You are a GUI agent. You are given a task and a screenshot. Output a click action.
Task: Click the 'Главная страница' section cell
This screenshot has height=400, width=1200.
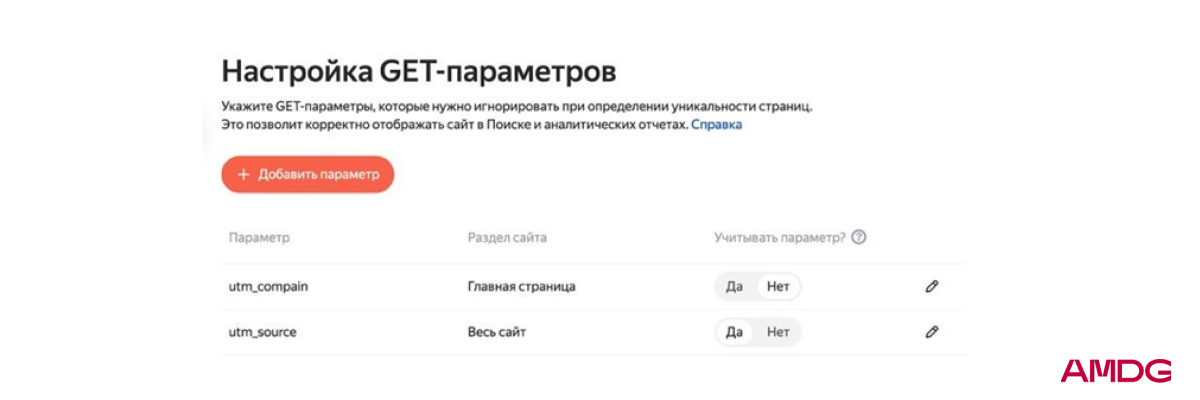[x=521, y=287]
